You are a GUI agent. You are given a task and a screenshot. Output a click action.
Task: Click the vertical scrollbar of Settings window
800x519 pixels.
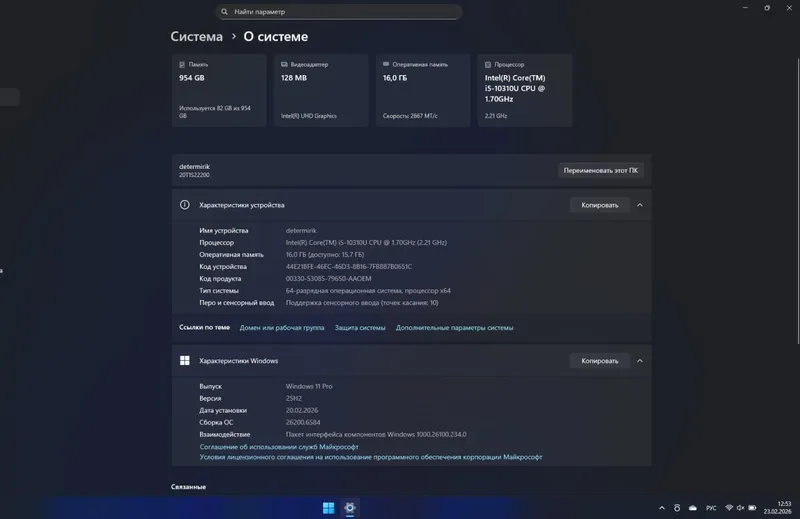click(x=798, y=201)
